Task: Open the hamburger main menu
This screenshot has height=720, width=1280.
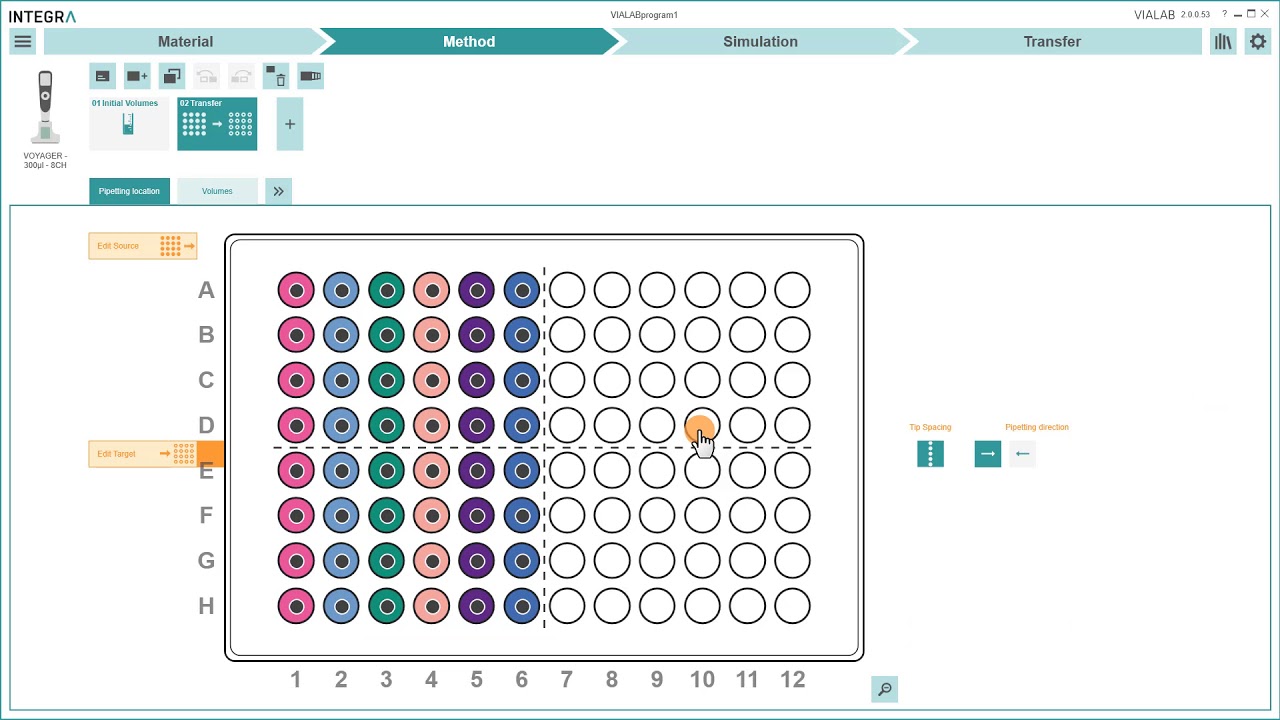Action: coord(23,41)
